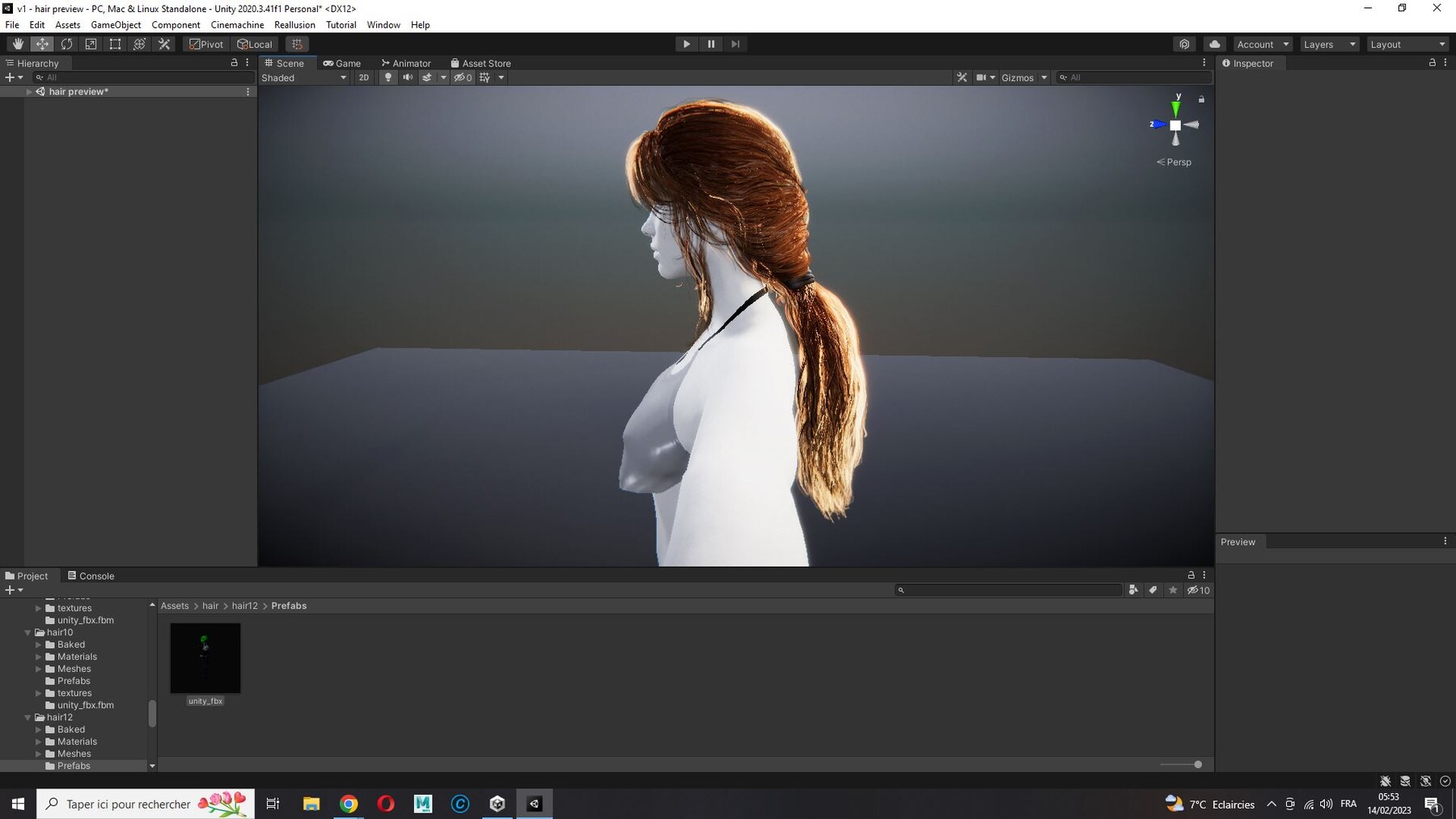Screen dimensions: 1456x819
Task: Switch to the Console tab
Action: tap(91, 576)
